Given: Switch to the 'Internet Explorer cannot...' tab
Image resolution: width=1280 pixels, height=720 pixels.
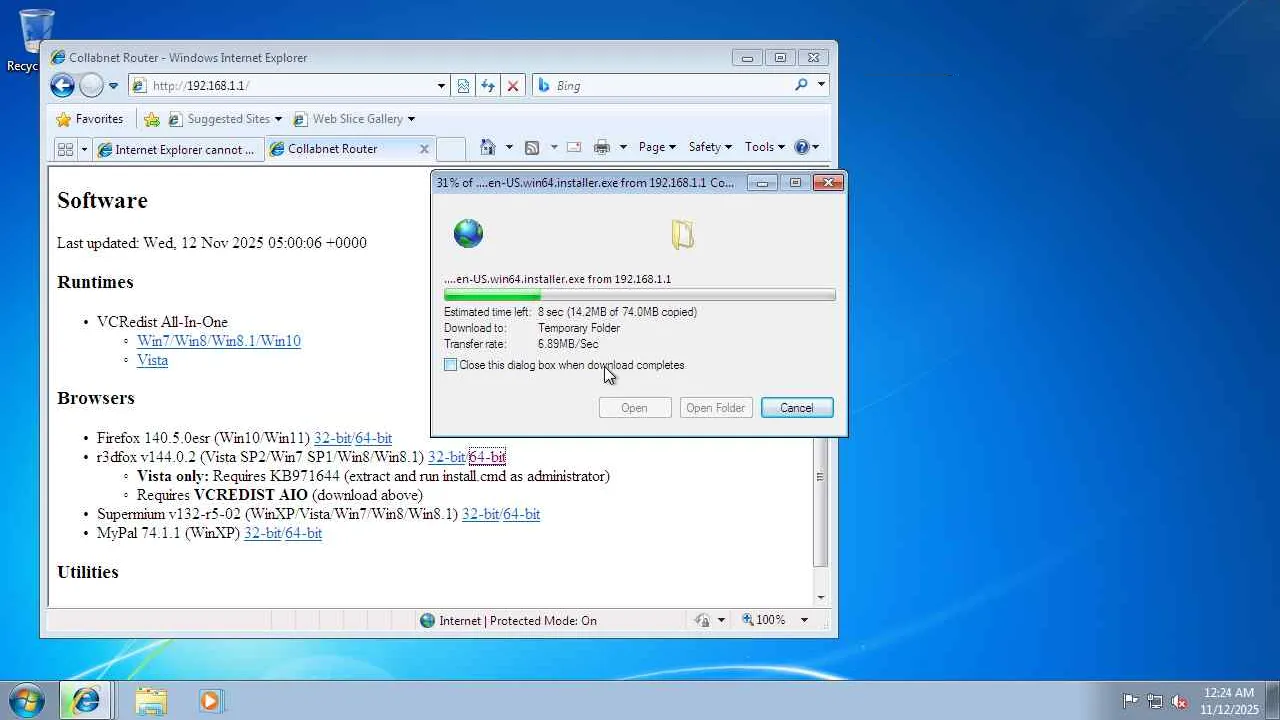Looking at the screenshot, I should pyautogui.click(x=178, y=149).
